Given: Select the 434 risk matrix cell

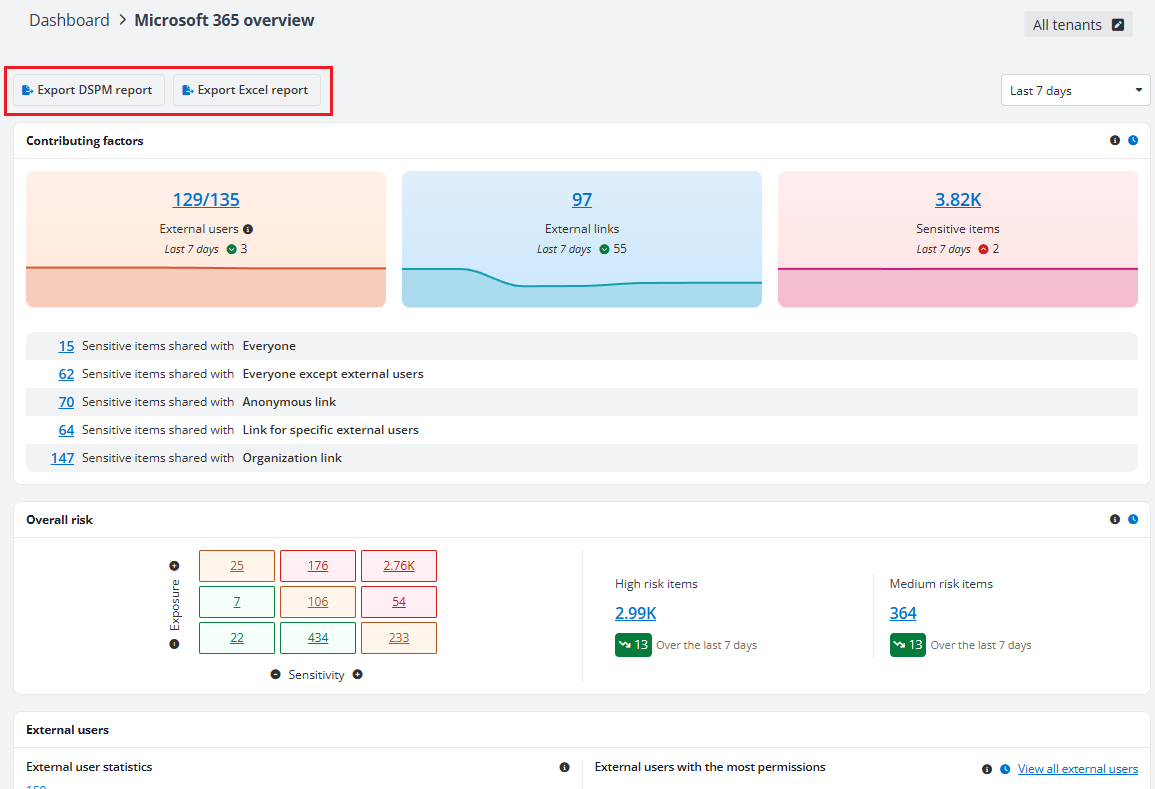Looking at the screenshot, I should [x=318, y=638].
